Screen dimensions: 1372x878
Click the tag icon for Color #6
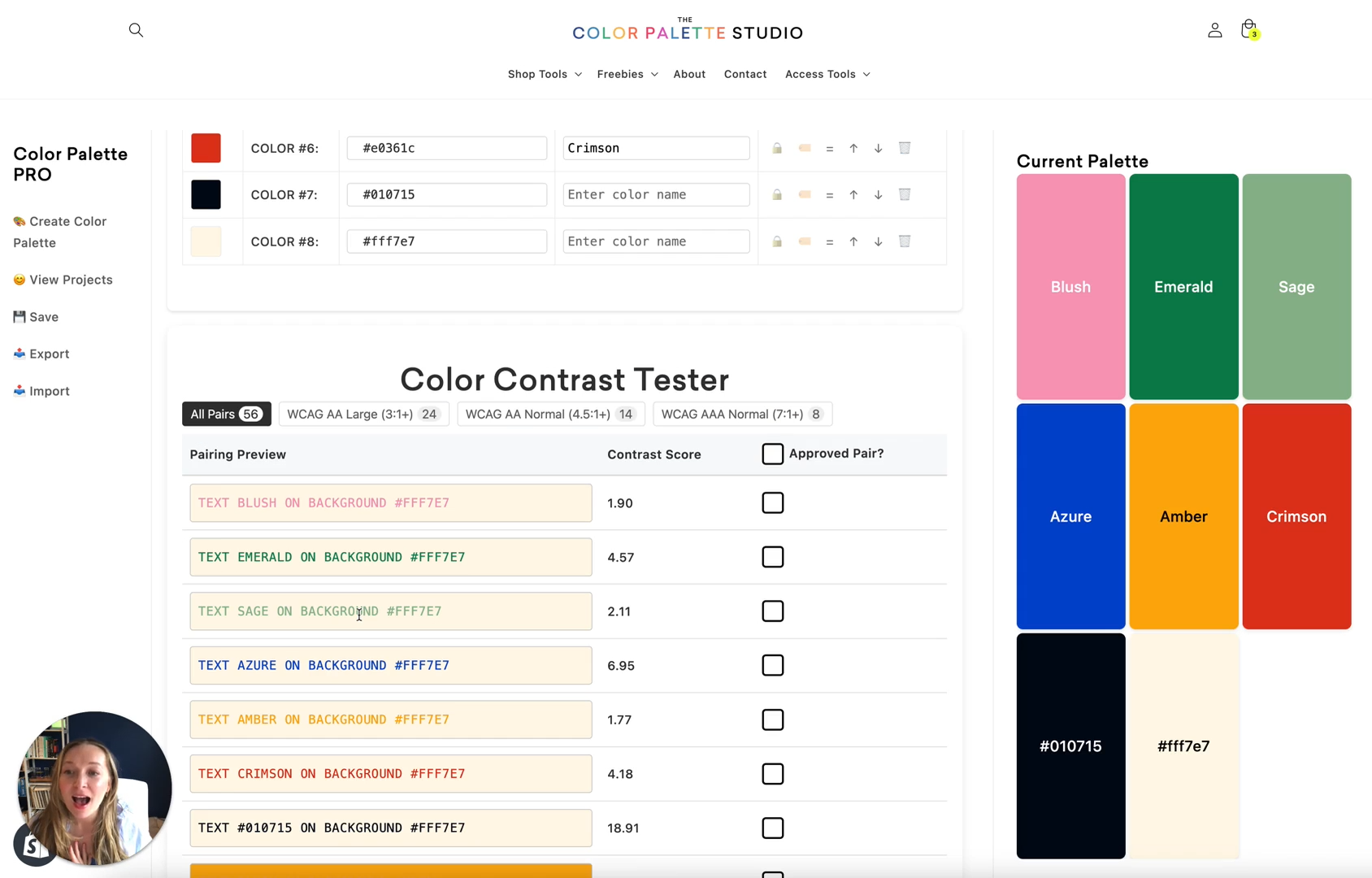coord(805,148)
